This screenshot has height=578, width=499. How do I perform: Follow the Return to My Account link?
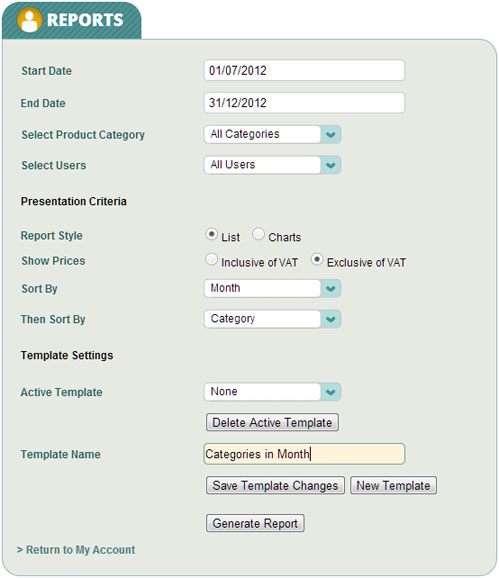[76, 550]
